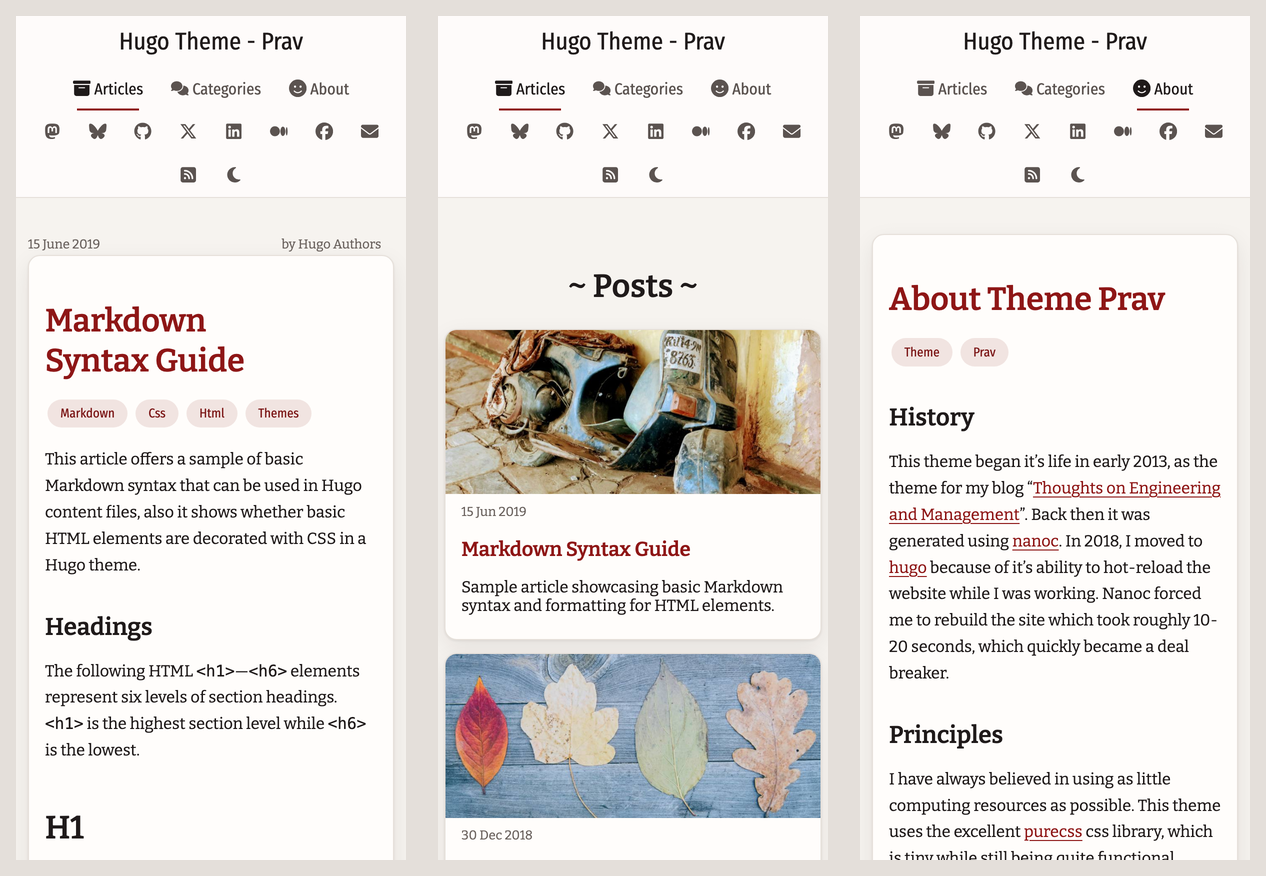Click the Prav tag pill
The height and width of the screenshot is (876, 1266).
(985, 352)
